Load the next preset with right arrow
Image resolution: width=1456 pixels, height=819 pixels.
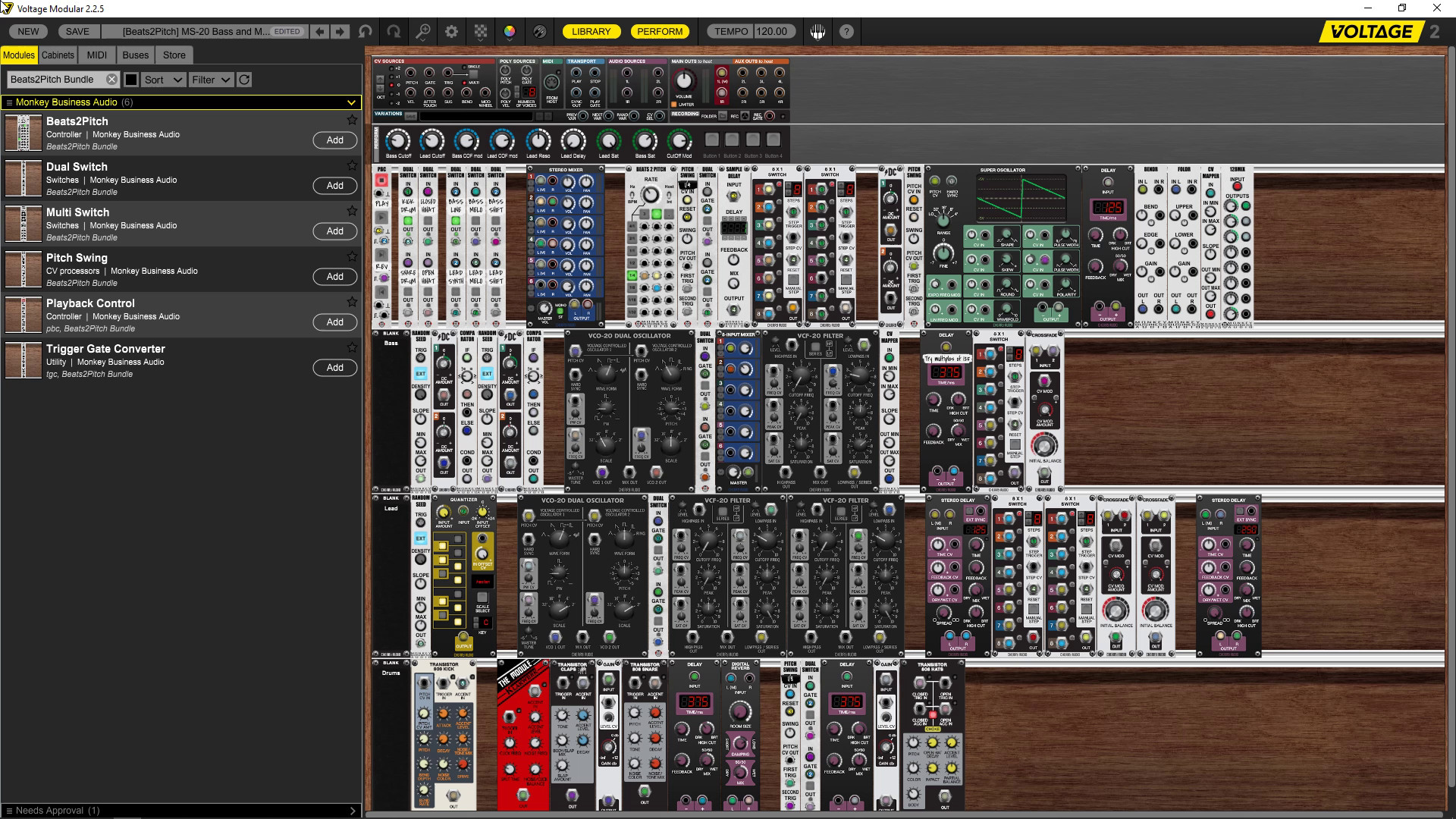[x=340, y=31]
